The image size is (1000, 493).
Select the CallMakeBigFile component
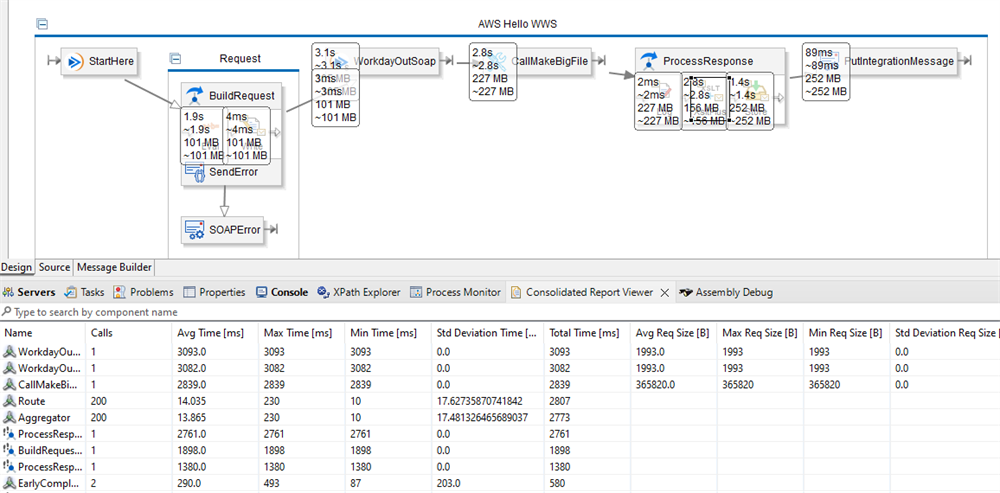(x=550, y=61)
